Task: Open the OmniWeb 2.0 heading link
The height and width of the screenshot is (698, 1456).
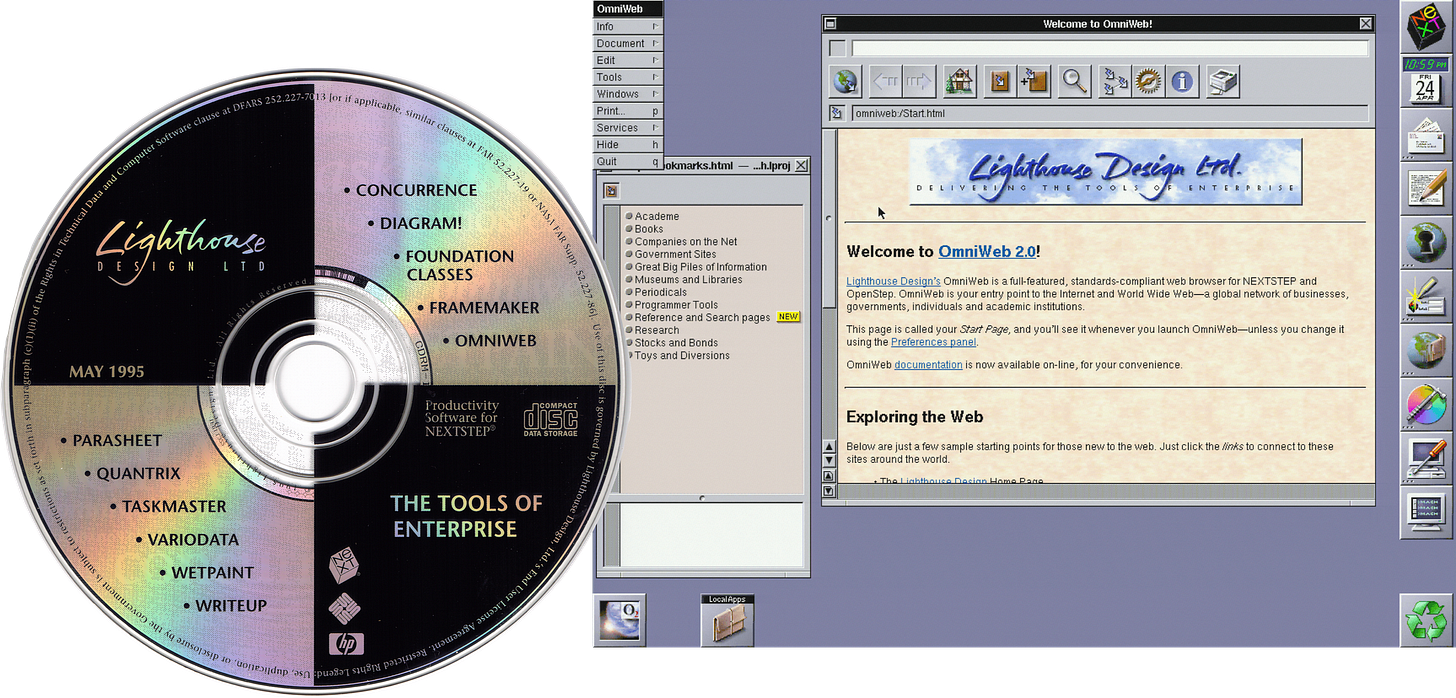Action: tap(987, 252)
